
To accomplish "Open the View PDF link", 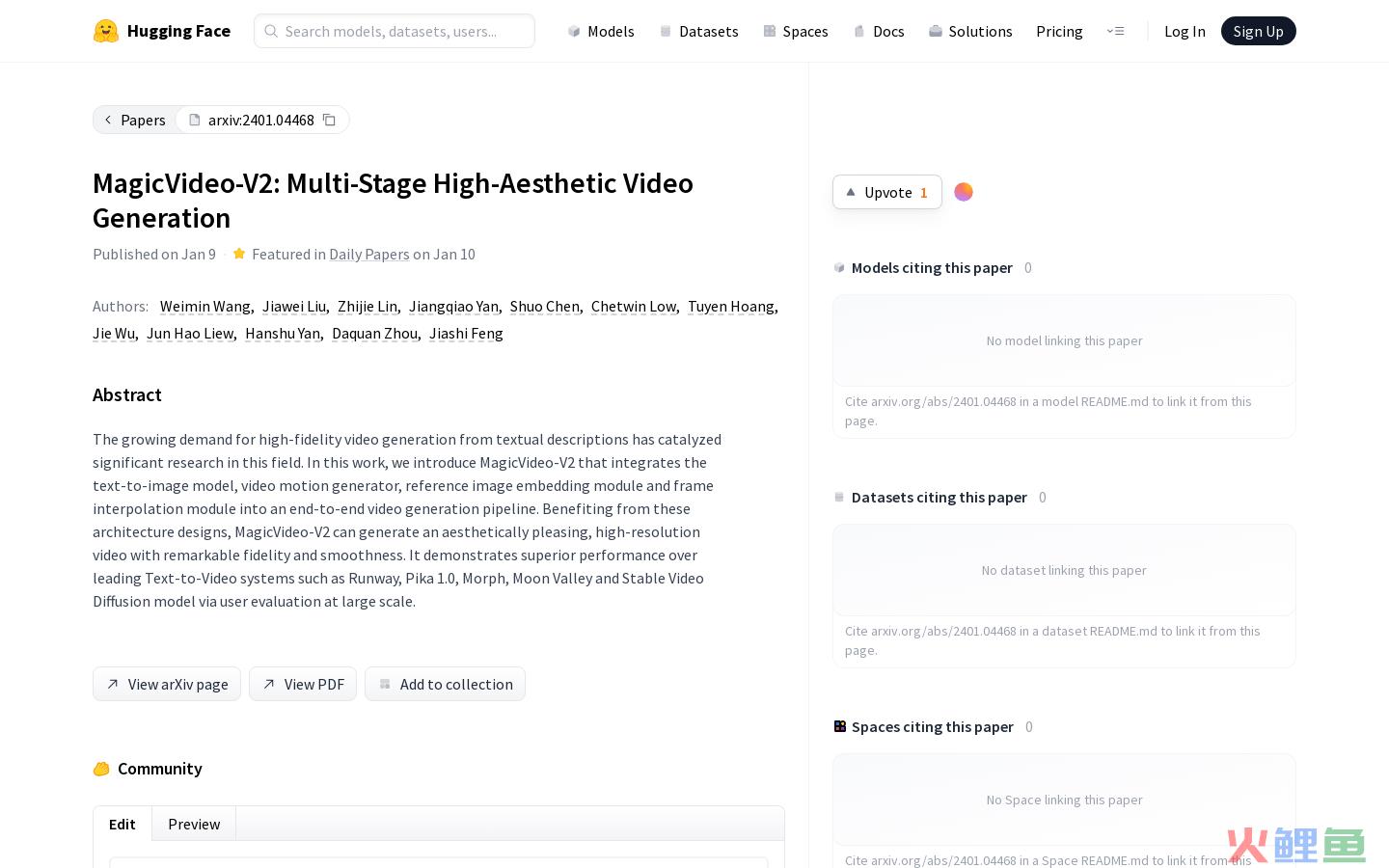I will coord(303,684).
